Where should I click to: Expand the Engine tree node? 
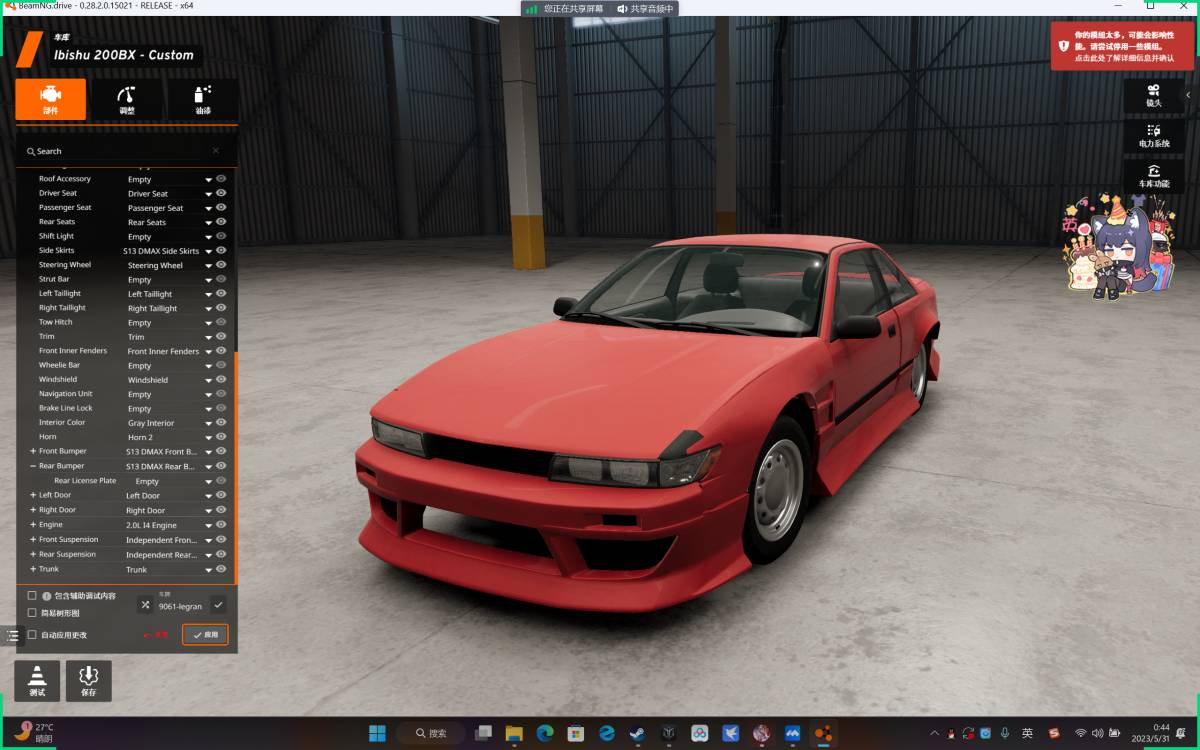33,524
